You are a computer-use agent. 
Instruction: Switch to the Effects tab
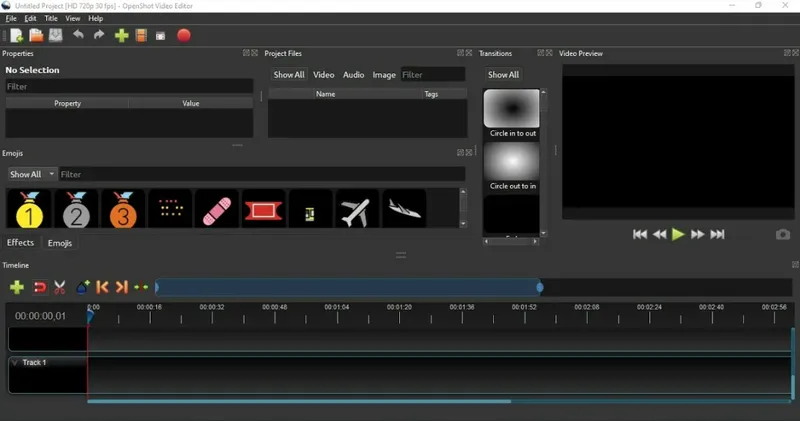click(x=20, y=242)
